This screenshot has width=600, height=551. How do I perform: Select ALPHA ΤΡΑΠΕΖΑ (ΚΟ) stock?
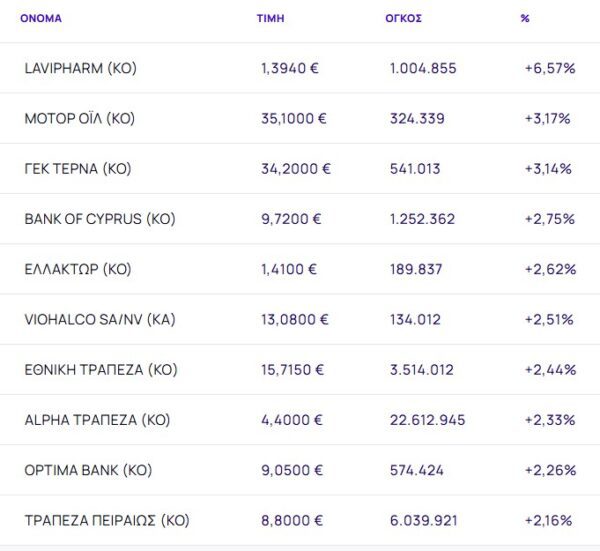97,420
